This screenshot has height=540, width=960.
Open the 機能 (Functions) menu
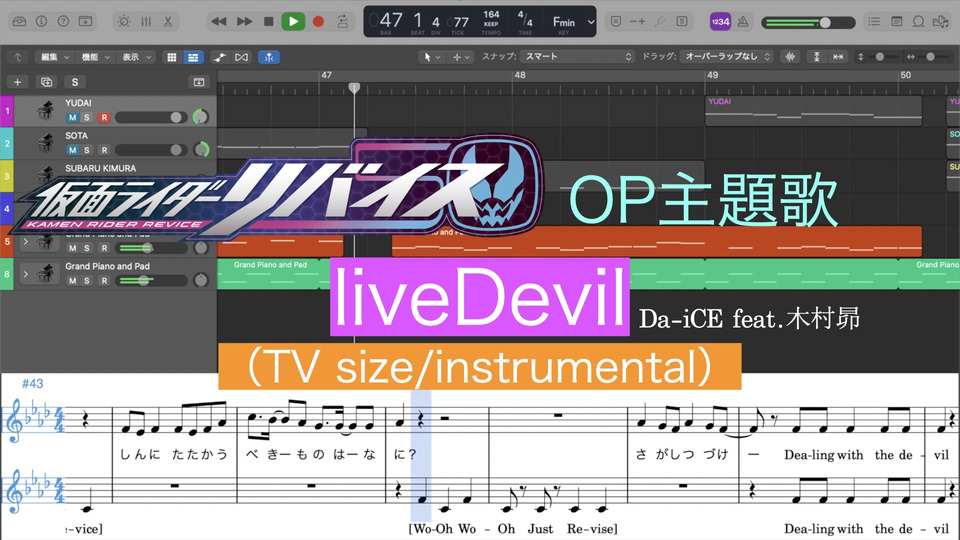point(96,57)
